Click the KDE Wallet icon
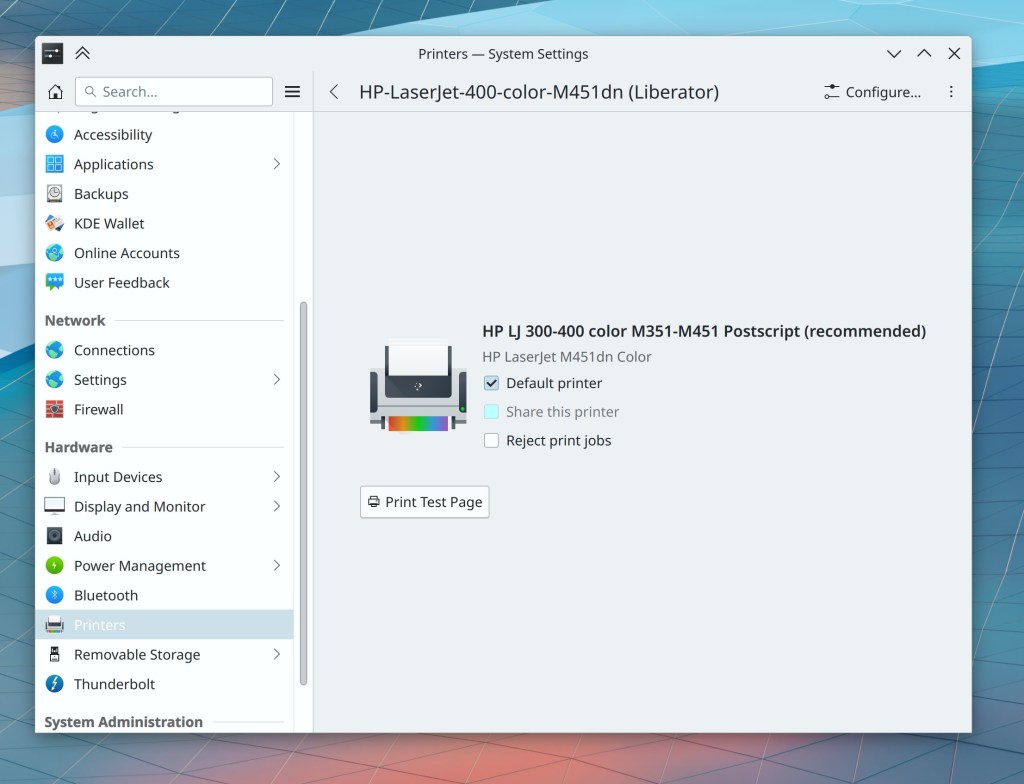The width and height of the screenshot is (1024, 784). (x=55, y=224)
